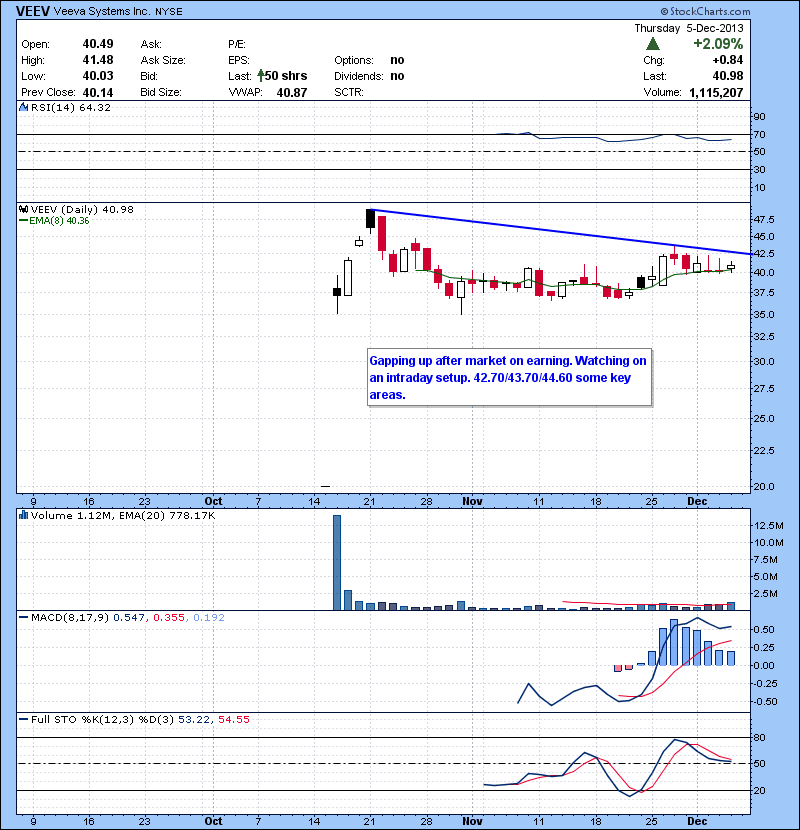Viewport: 800px width, 830px height.
Task: Click the Low value 40.03
Action: 98,76
